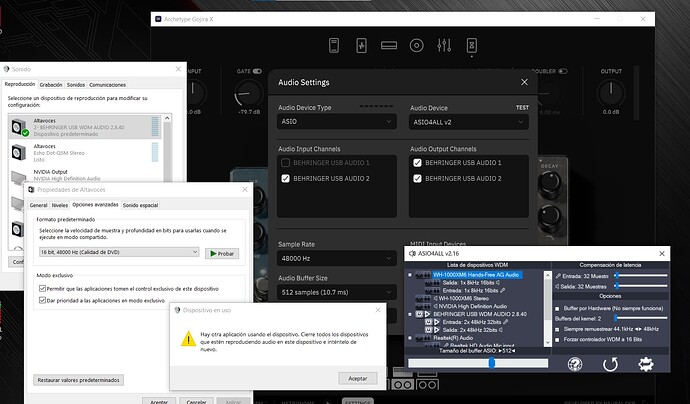690x404 pixels.
Task: Toggle power icon for Entrada 2x 48kHz 32bits
Action: click(x=428, y=322)
